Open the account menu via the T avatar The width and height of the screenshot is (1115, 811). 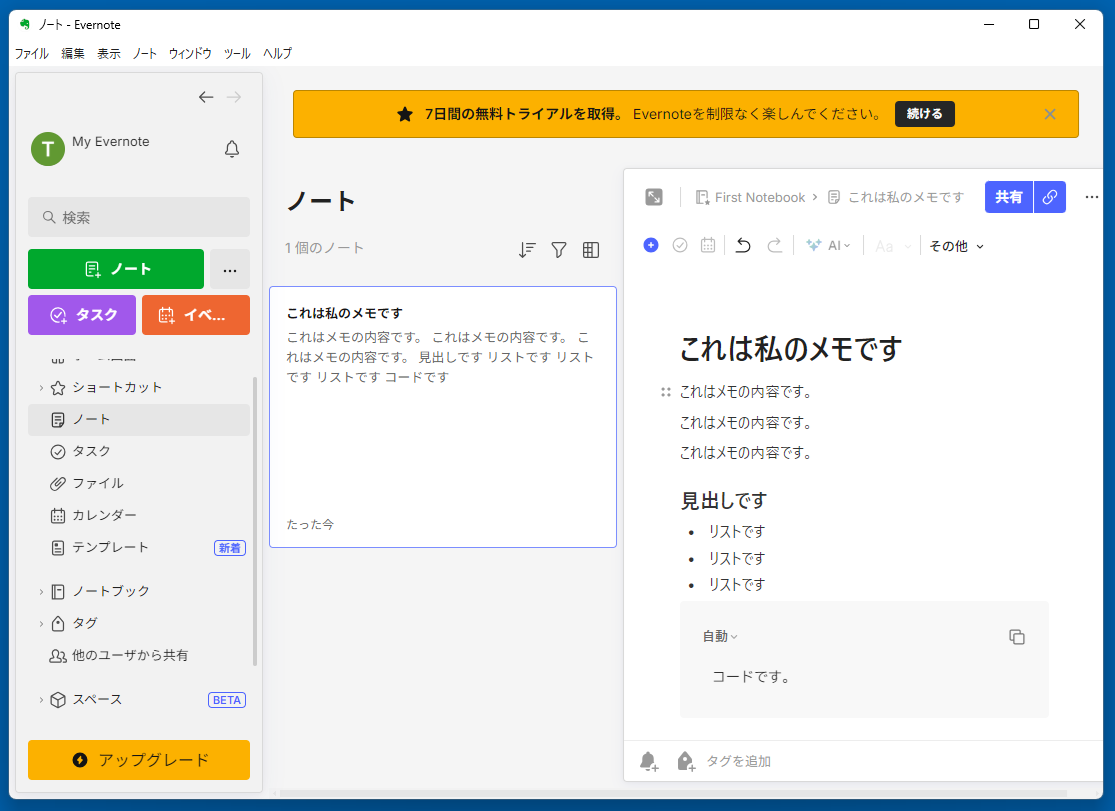[48, 149]
